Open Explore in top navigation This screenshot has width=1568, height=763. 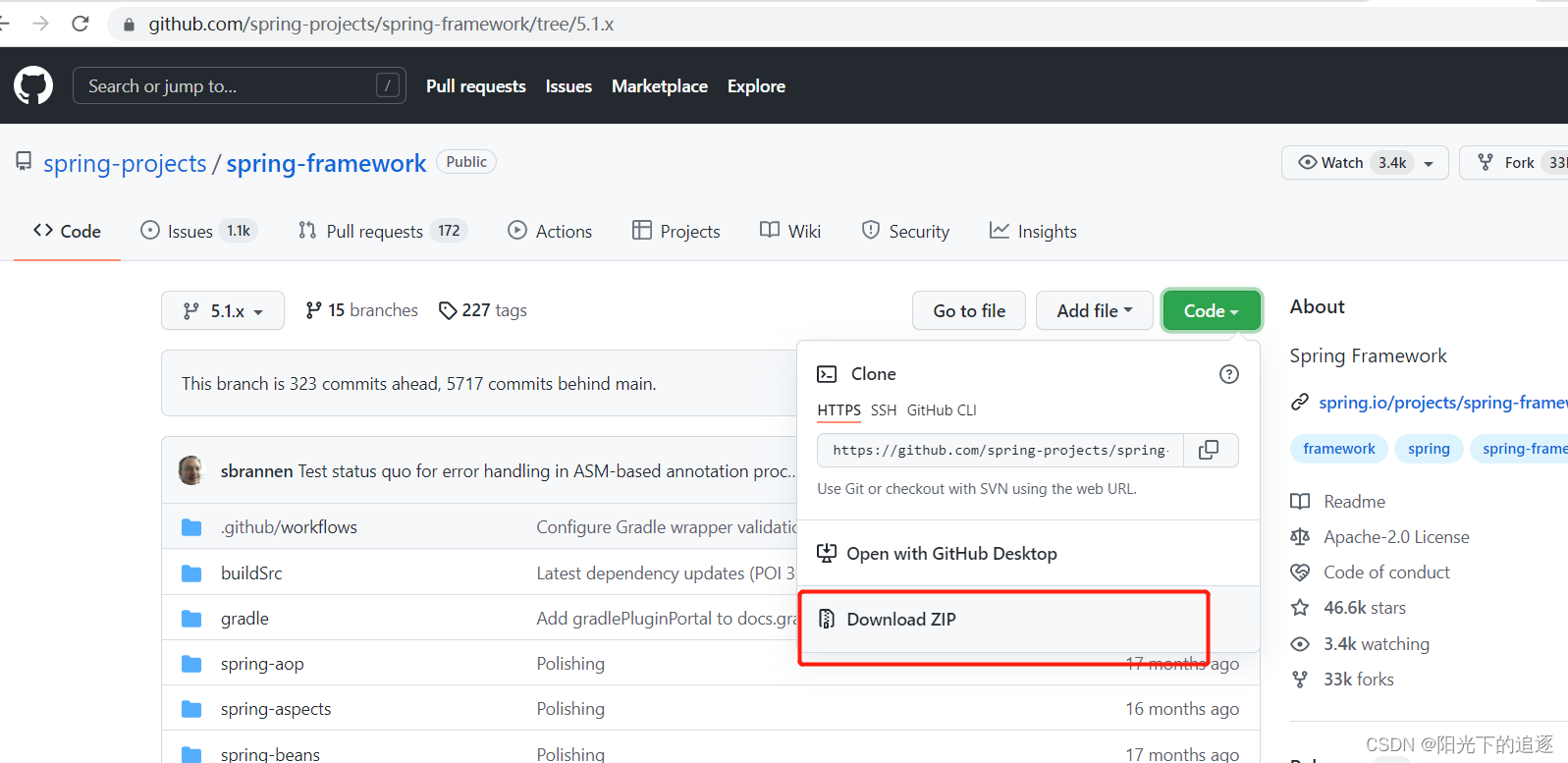click(x=756, y=86)
